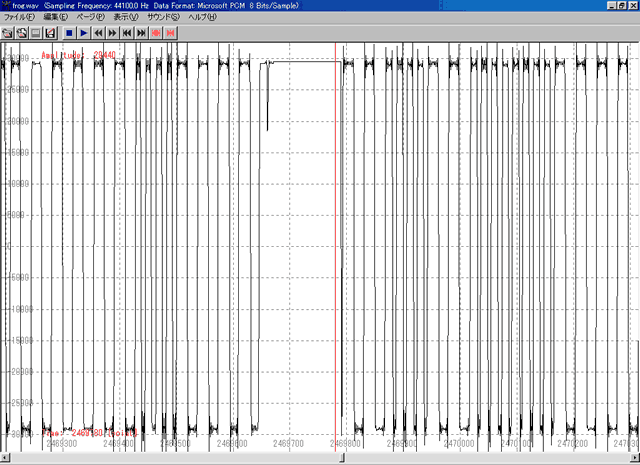The width and height of the screenshot is (640, 465).
Task: Open the 表示(V) menu
Action: 126,18
